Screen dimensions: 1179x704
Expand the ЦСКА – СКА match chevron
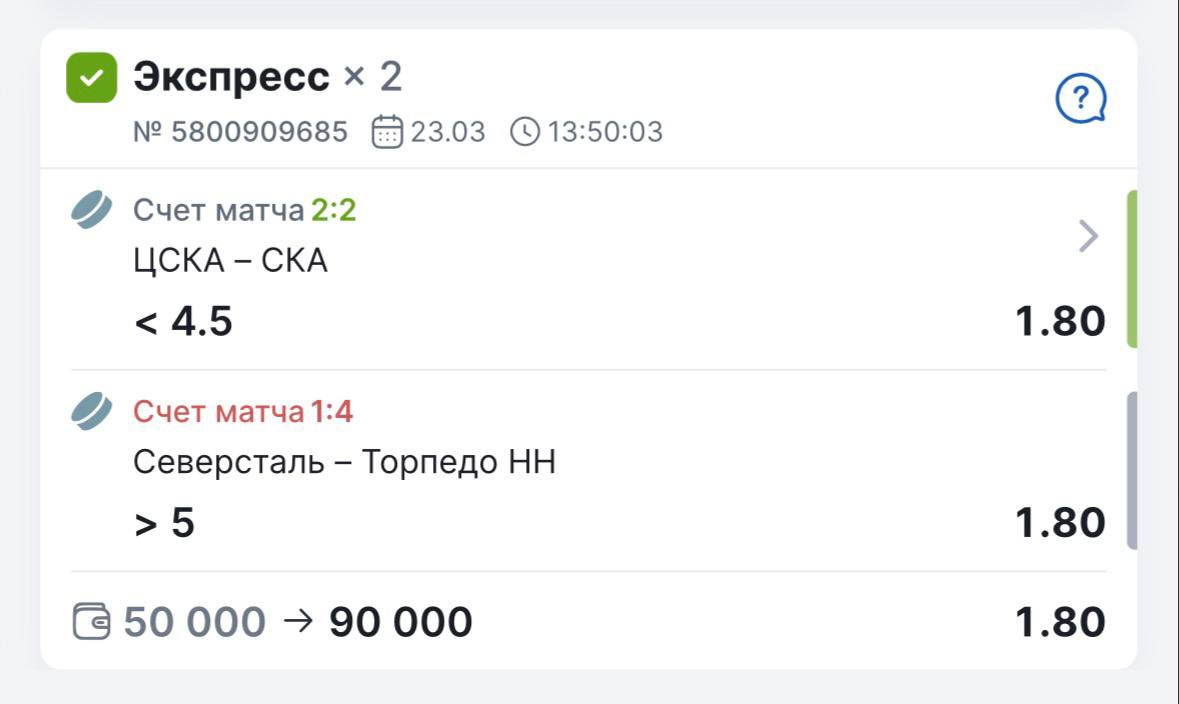pos(1088,237)
